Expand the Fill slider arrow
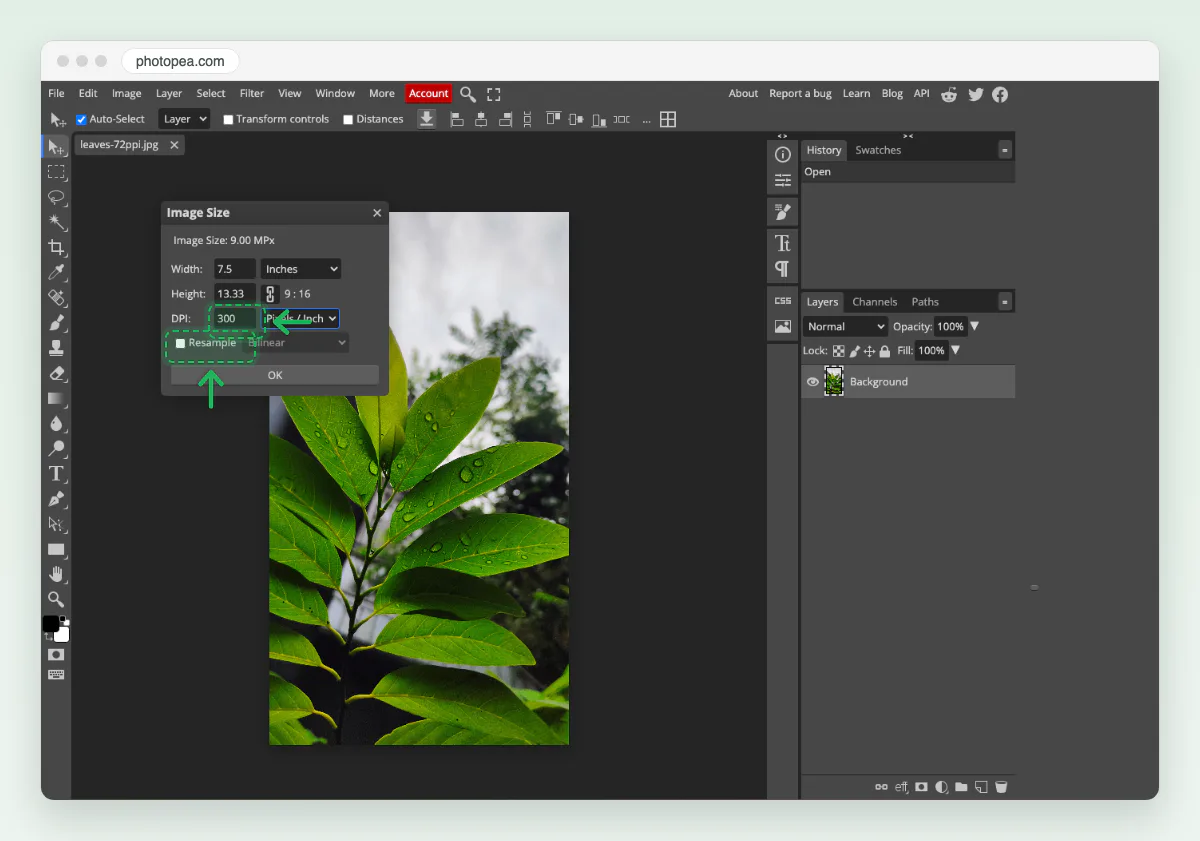1200x841 pixels. (x=956, y=351)
